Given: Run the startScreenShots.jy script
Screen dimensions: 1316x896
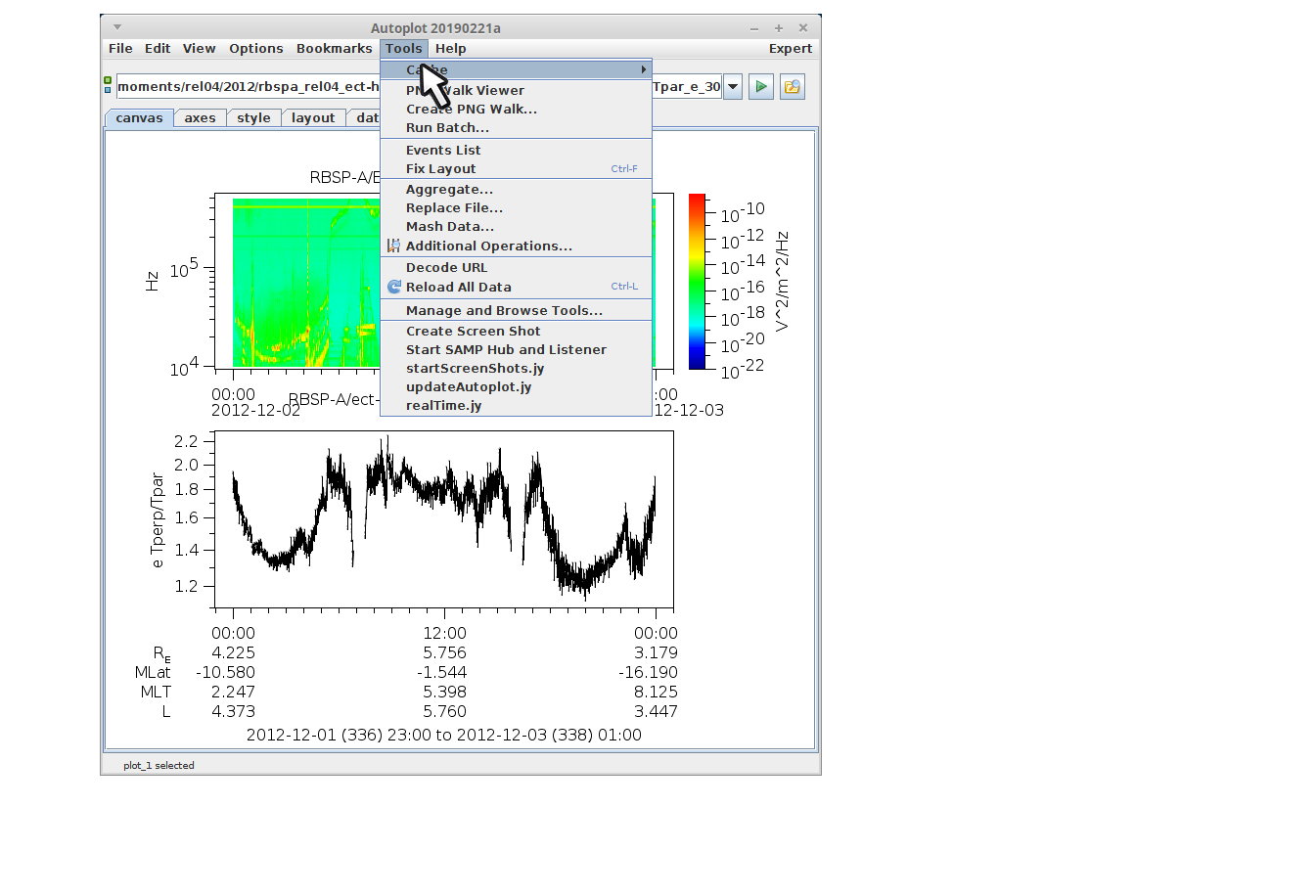Looking at the screenshot, I should 475,369.
